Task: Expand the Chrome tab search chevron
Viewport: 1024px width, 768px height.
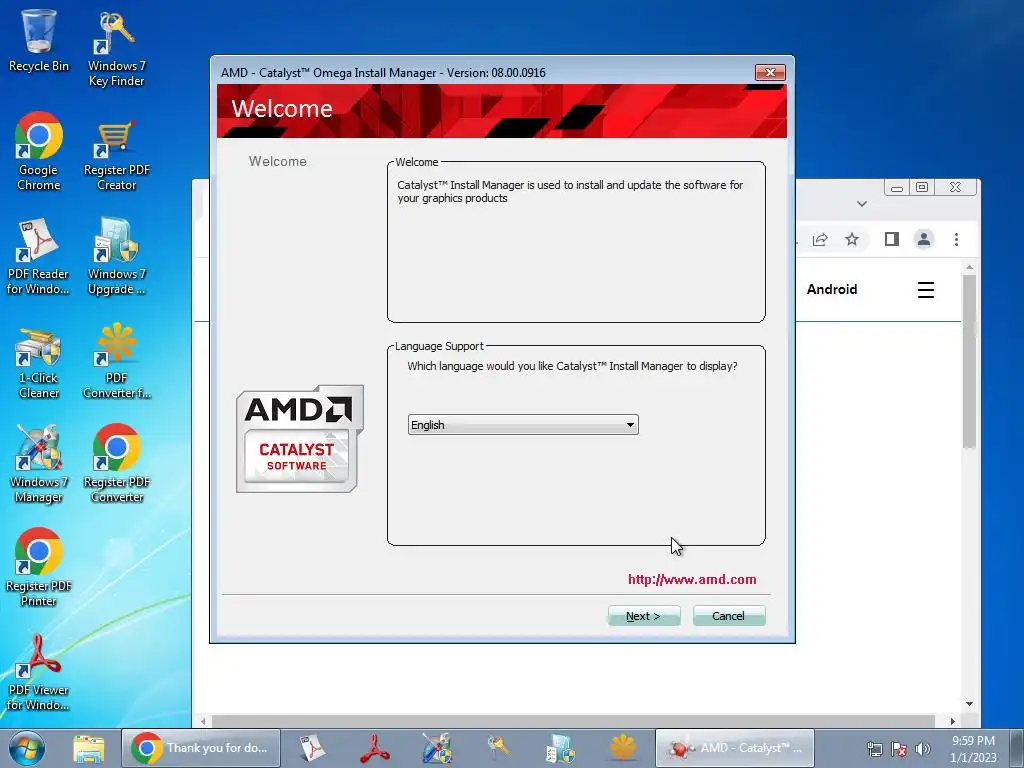Action: pyautogui.click(x=862, y=204)
